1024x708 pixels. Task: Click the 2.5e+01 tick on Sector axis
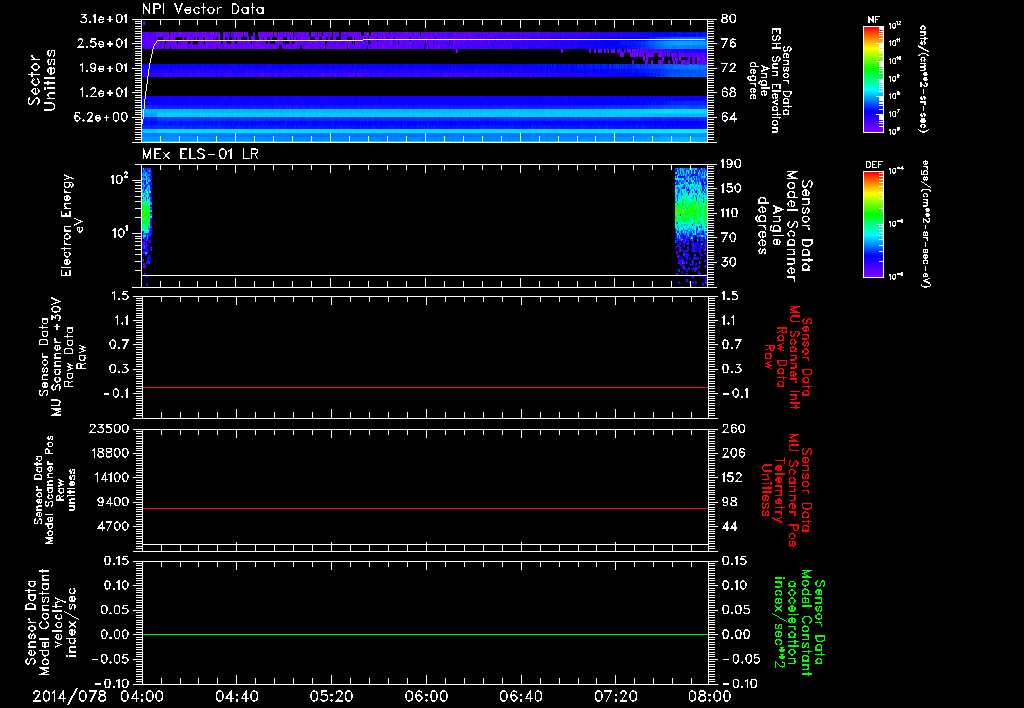click(x=103, y=43)
